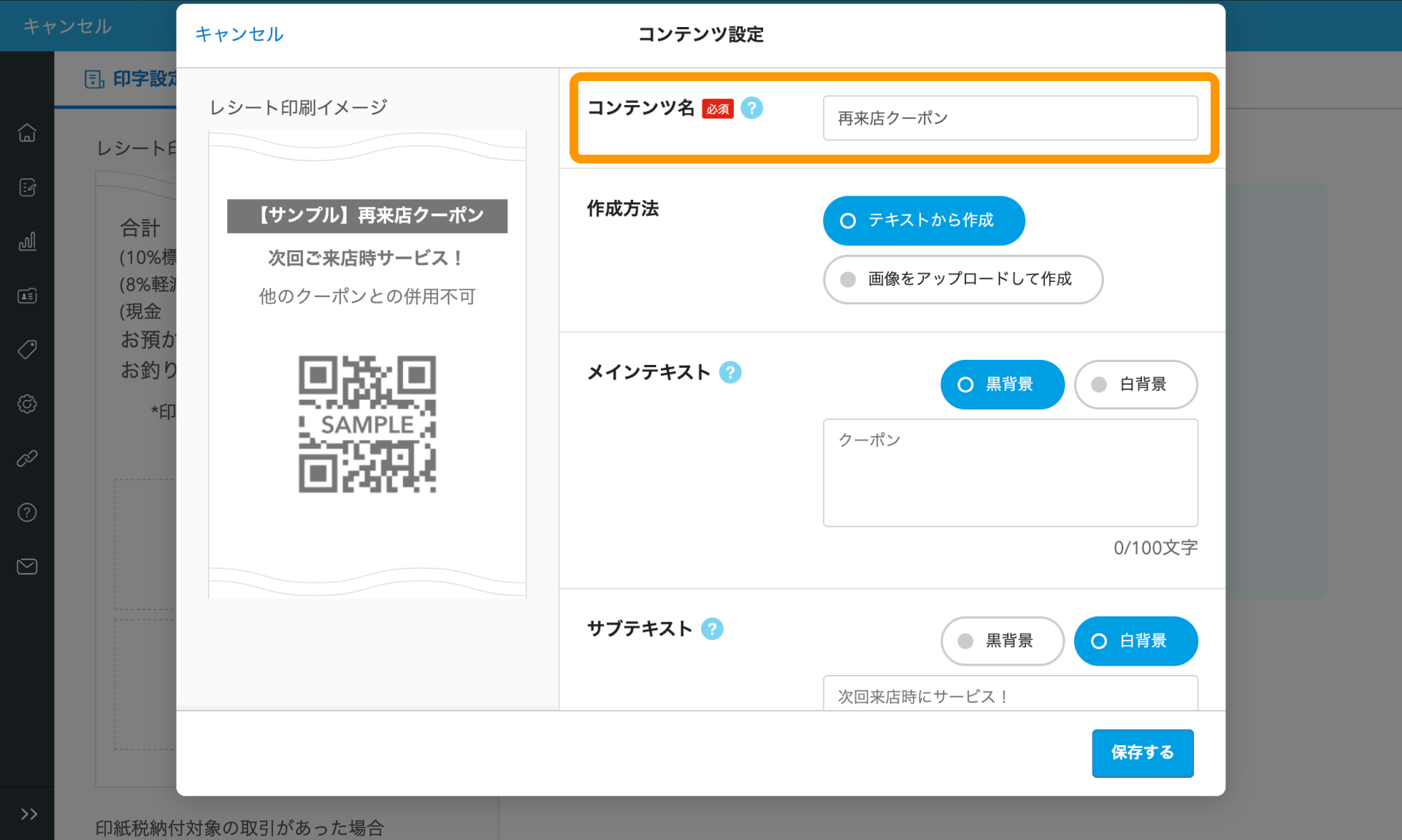The height and width of the screenshot is (840, 1402).
Task: Click the 【サンプル】再来店クーポン banner
Action: coord(367,216)
